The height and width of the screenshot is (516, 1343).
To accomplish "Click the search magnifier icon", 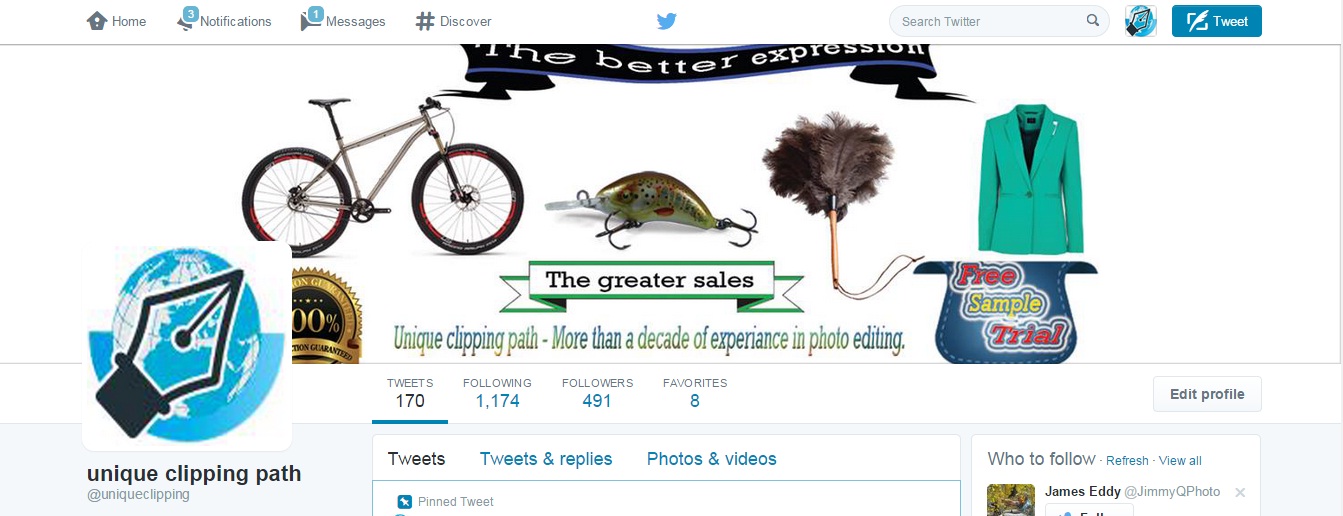I will (1093, 21).
